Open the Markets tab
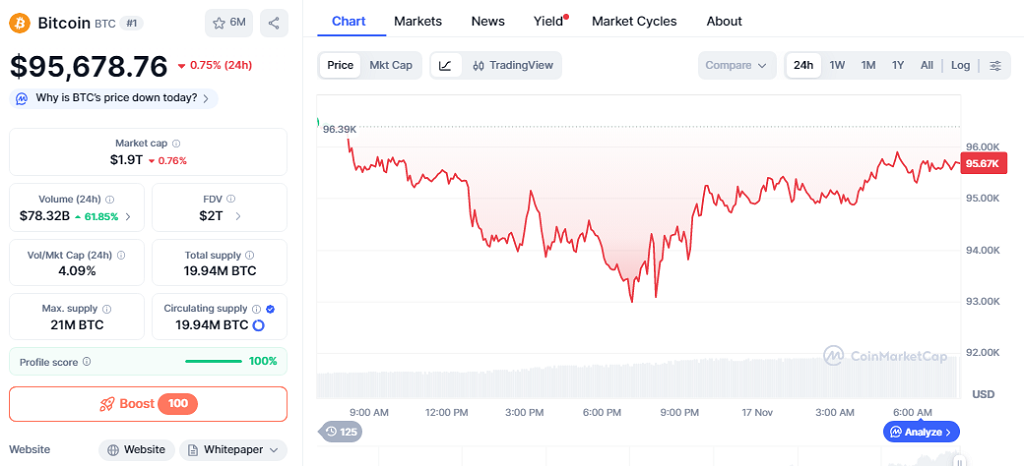The height and width of the screenshot is (466, 1024). point(418,22)
